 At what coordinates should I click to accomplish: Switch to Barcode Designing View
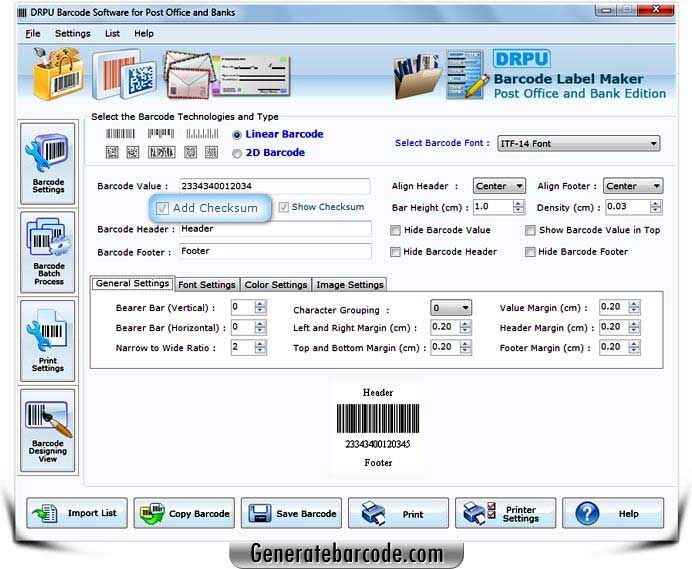coord(48,431)
